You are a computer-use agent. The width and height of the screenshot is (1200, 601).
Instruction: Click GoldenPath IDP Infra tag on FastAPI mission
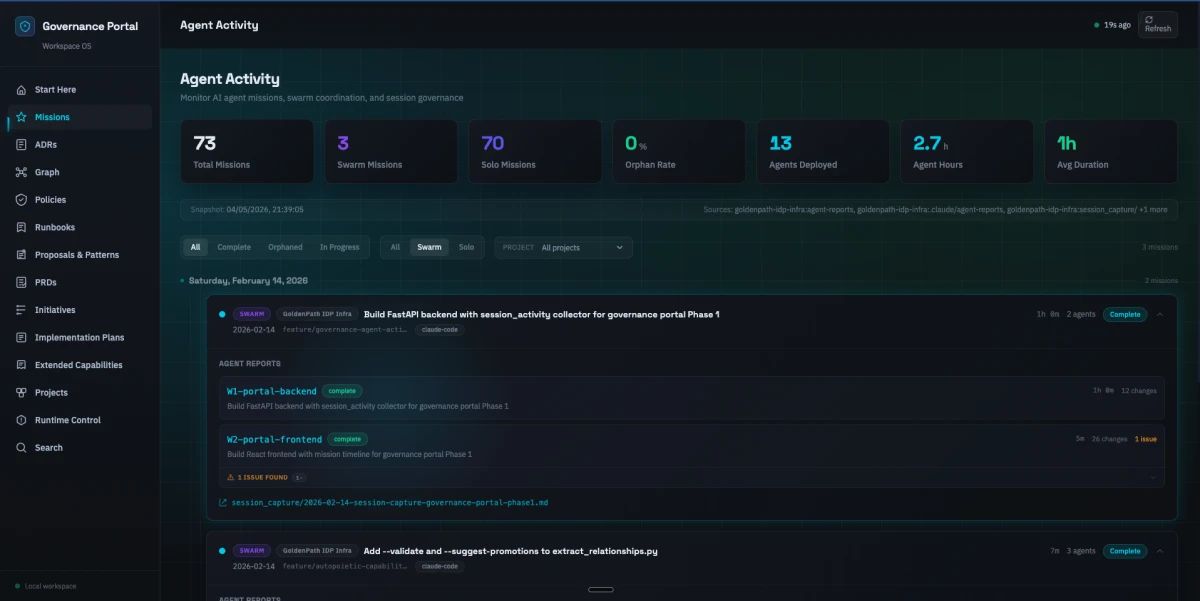[x=316, y=314]
